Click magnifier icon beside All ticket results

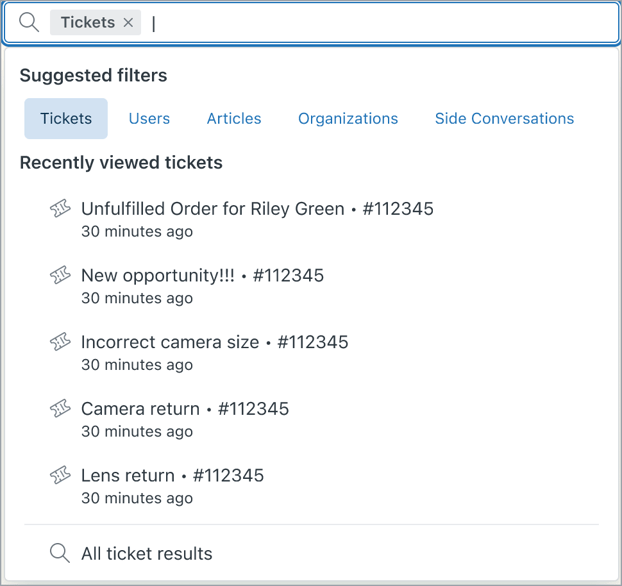60,553
